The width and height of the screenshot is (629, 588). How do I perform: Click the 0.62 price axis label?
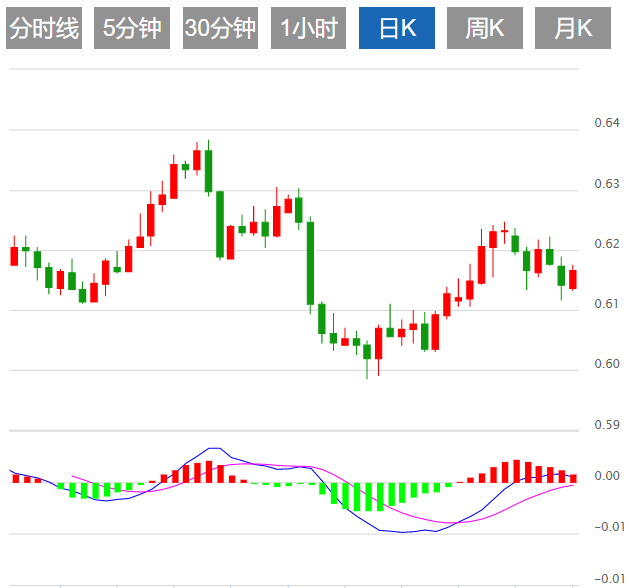tap(607, 244)
